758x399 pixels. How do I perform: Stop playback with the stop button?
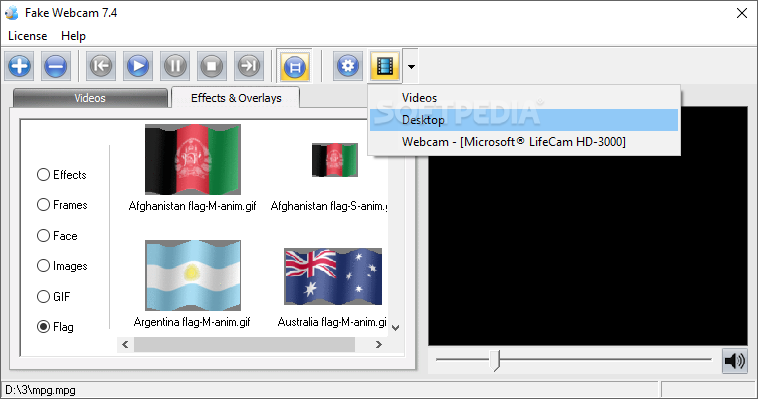[212, 66]
